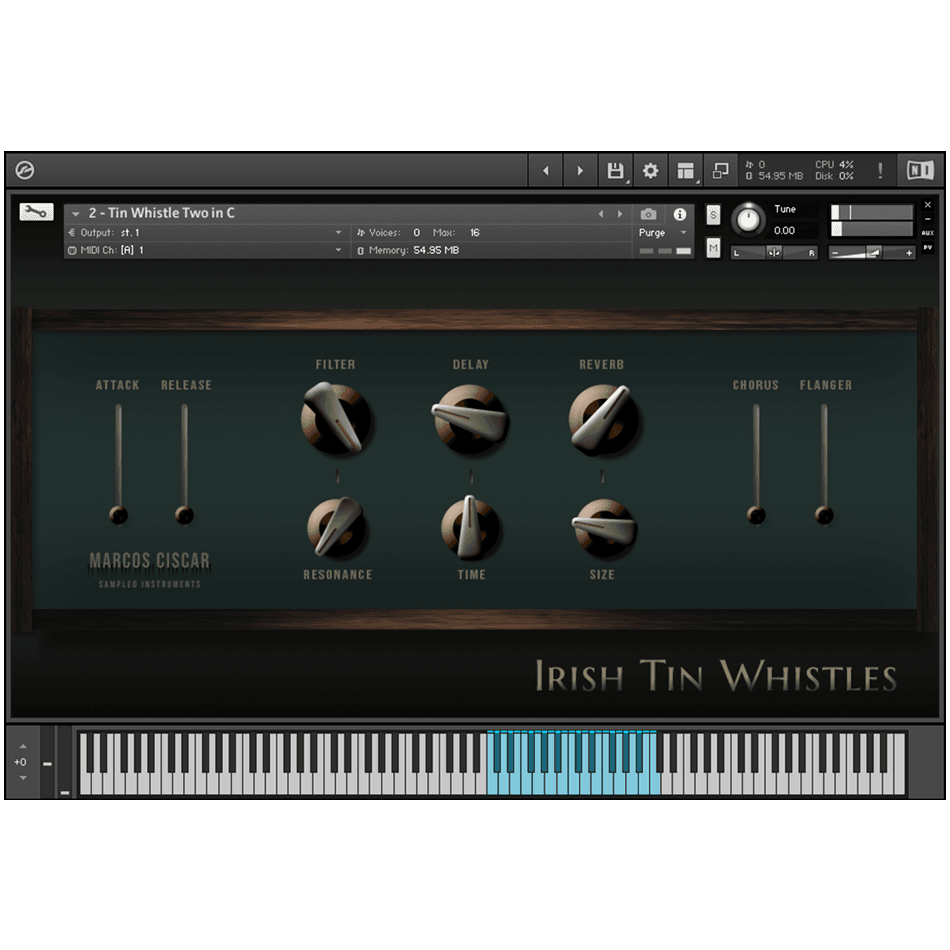Open the Purge dropdown menu

coord(664,233)
